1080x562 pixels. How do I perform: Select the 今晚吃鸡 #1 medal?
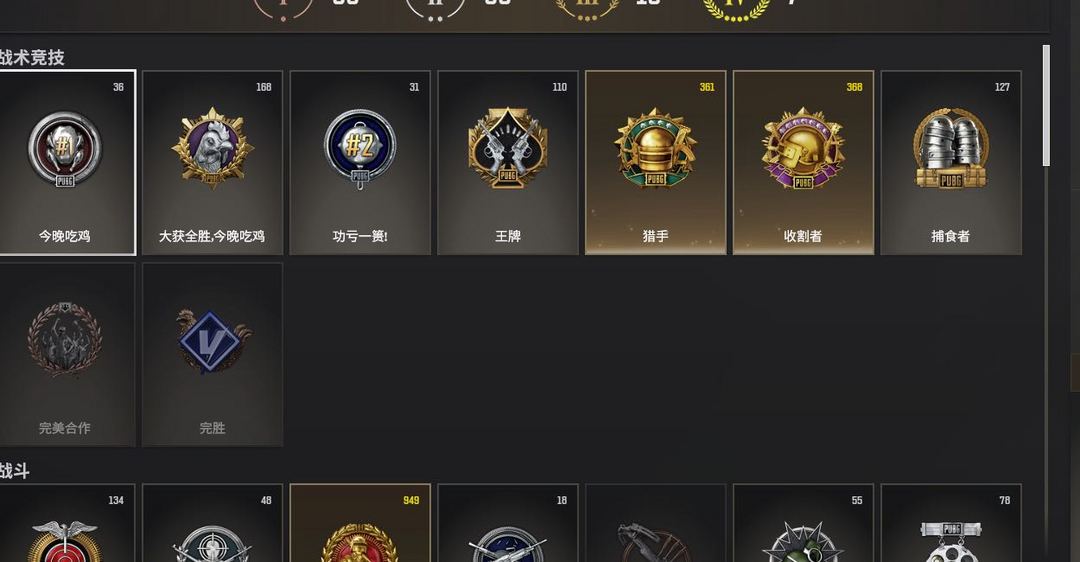coord(67,163)
